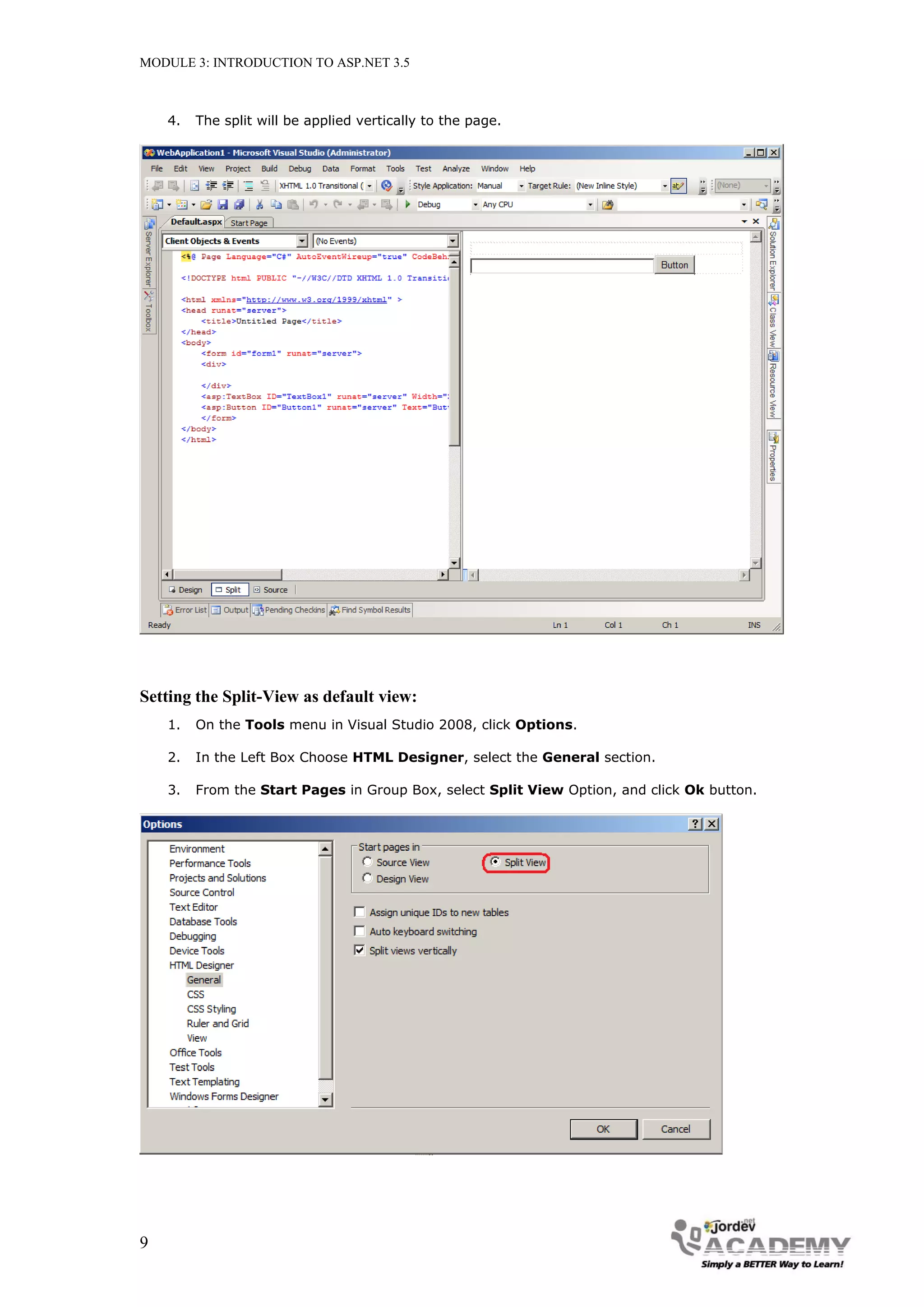
Task: Select the Source View radio button
Action: click(368, 862)
